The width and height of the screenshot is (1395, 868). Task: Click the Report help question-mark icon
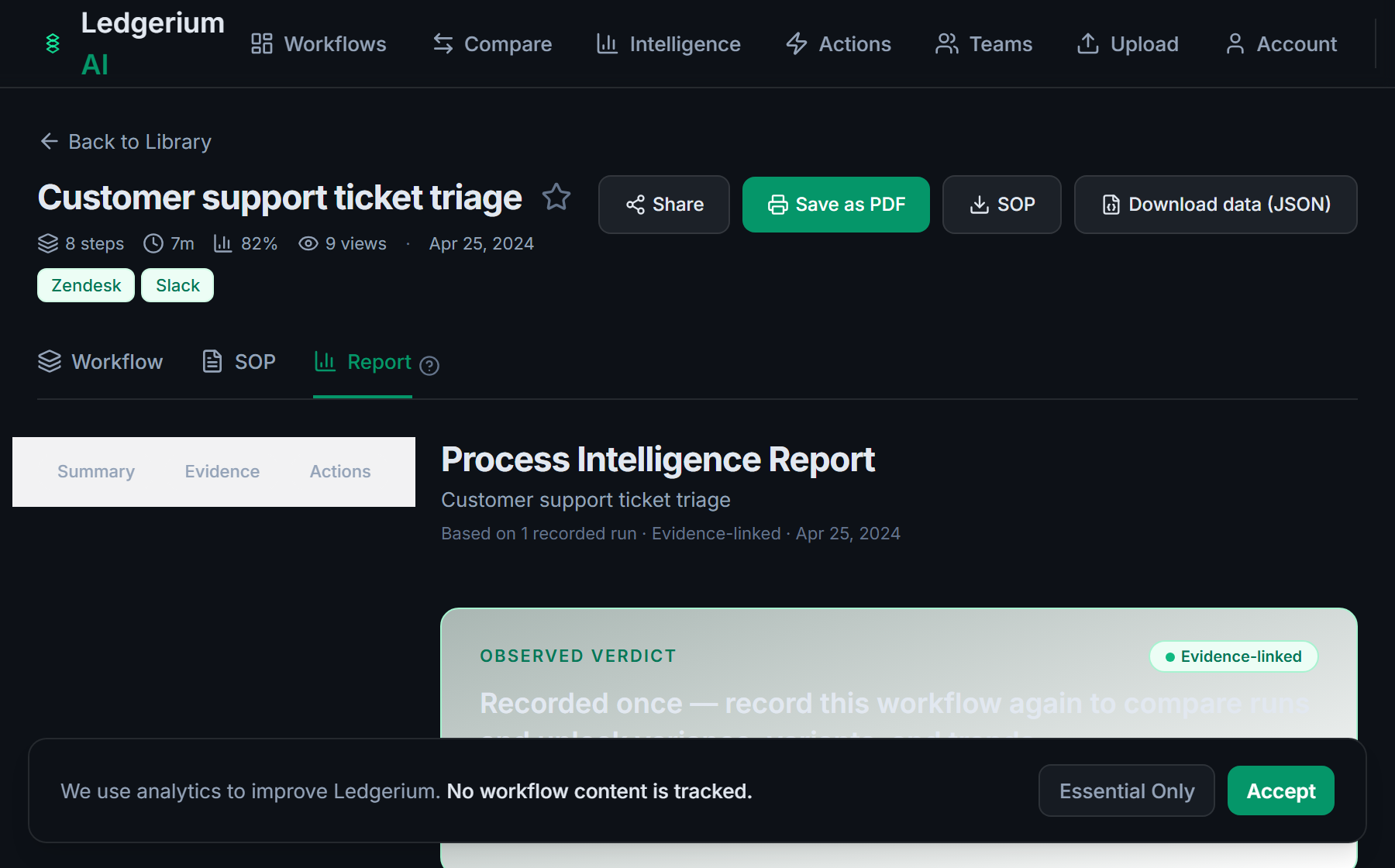[429, 366]
